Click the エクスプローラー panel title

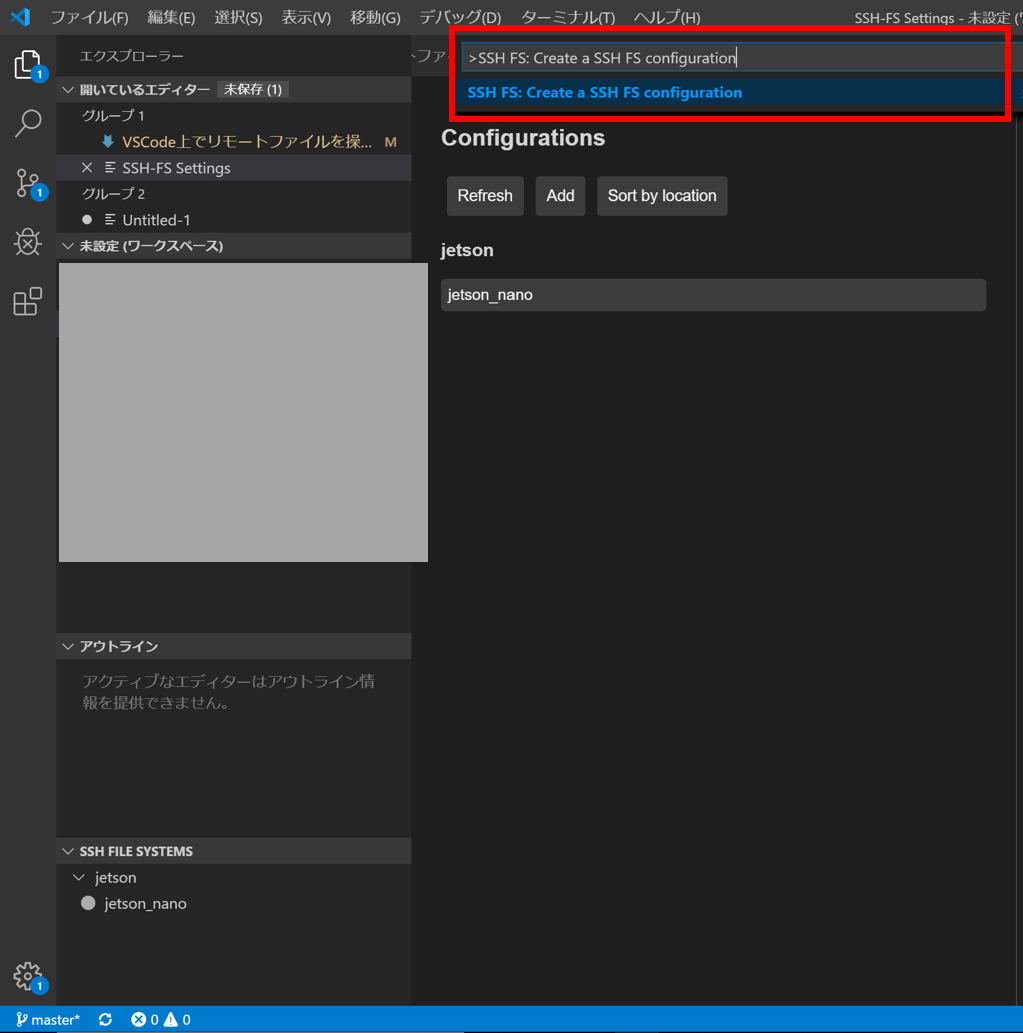[x=131, y=56]
